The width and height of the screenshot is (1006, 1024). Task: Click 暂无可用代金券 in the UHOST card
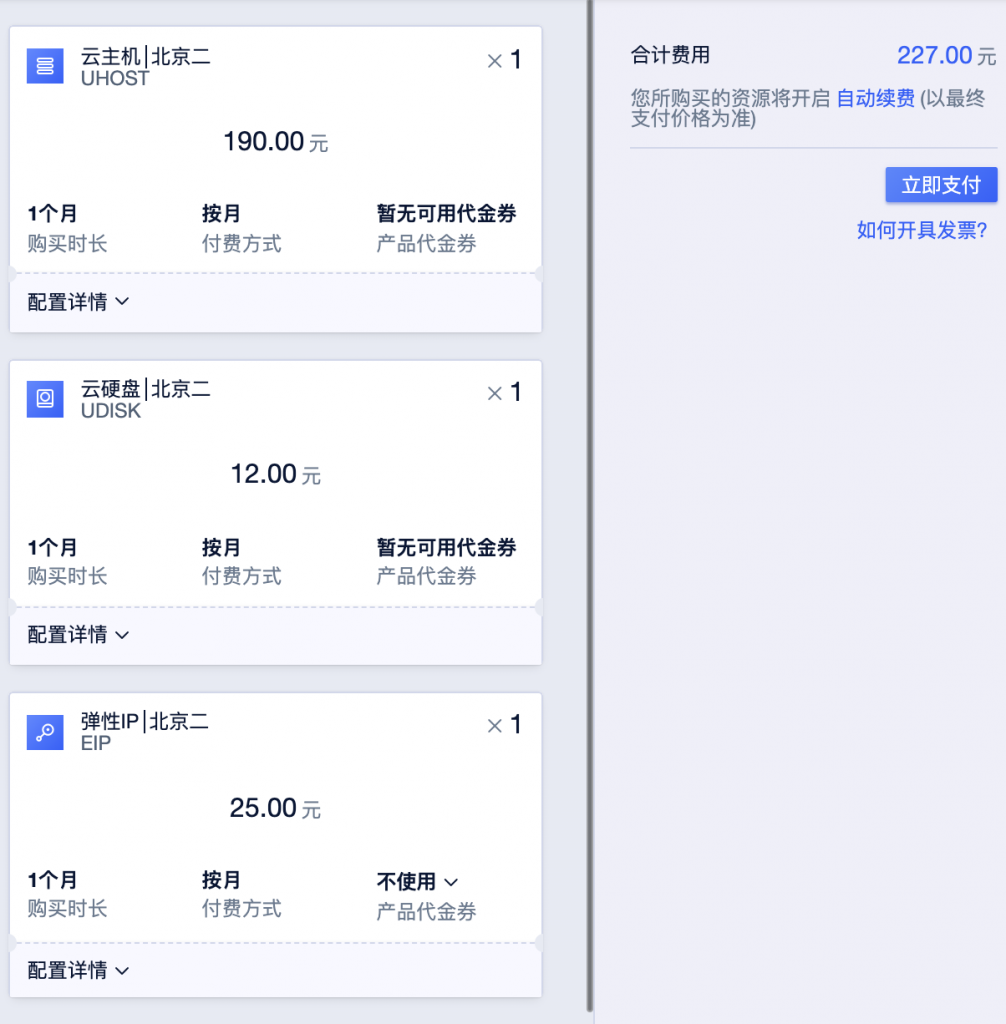pos(446,214)
